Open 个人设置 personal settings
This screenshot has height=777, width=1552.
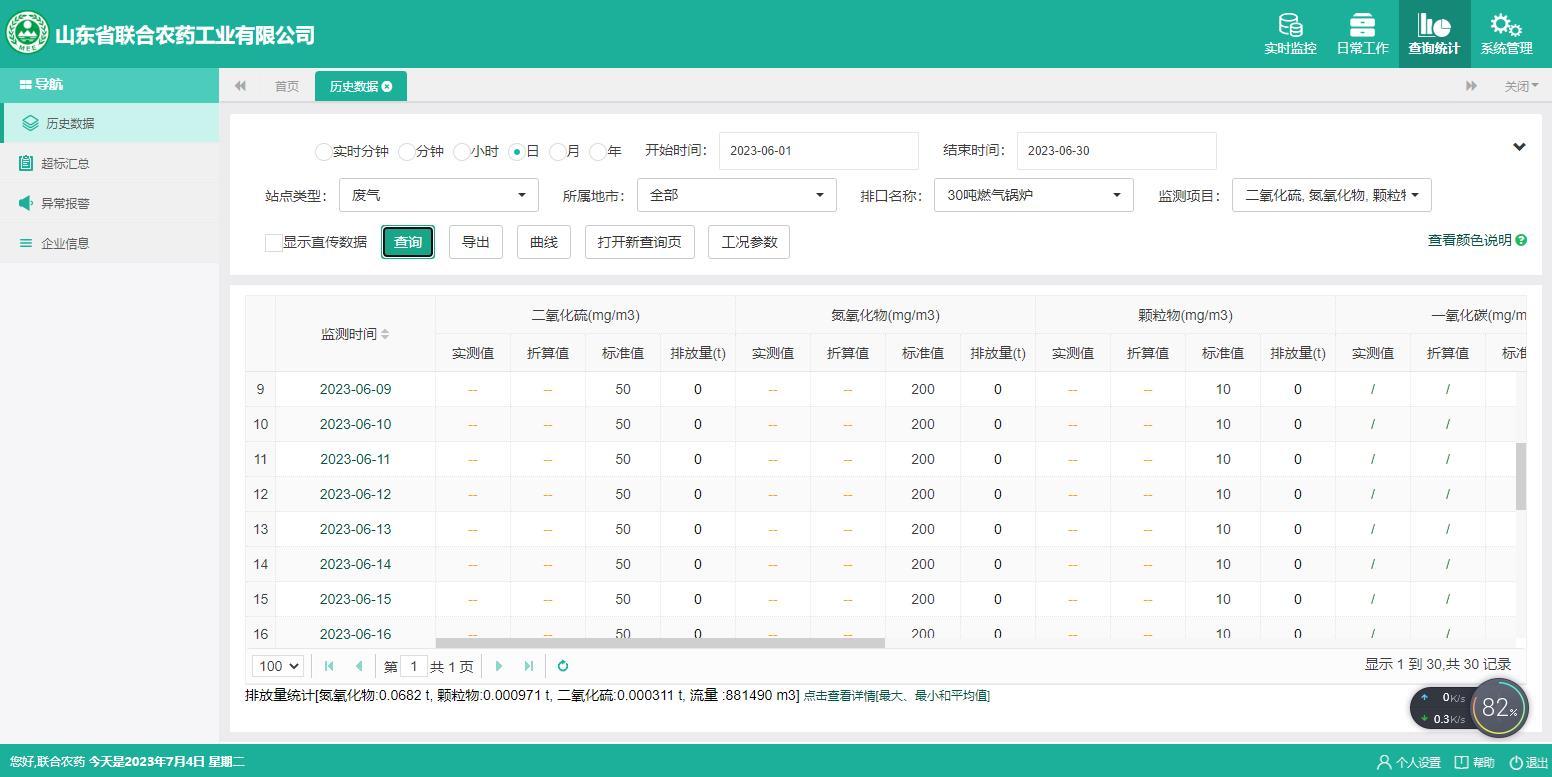1409,762
